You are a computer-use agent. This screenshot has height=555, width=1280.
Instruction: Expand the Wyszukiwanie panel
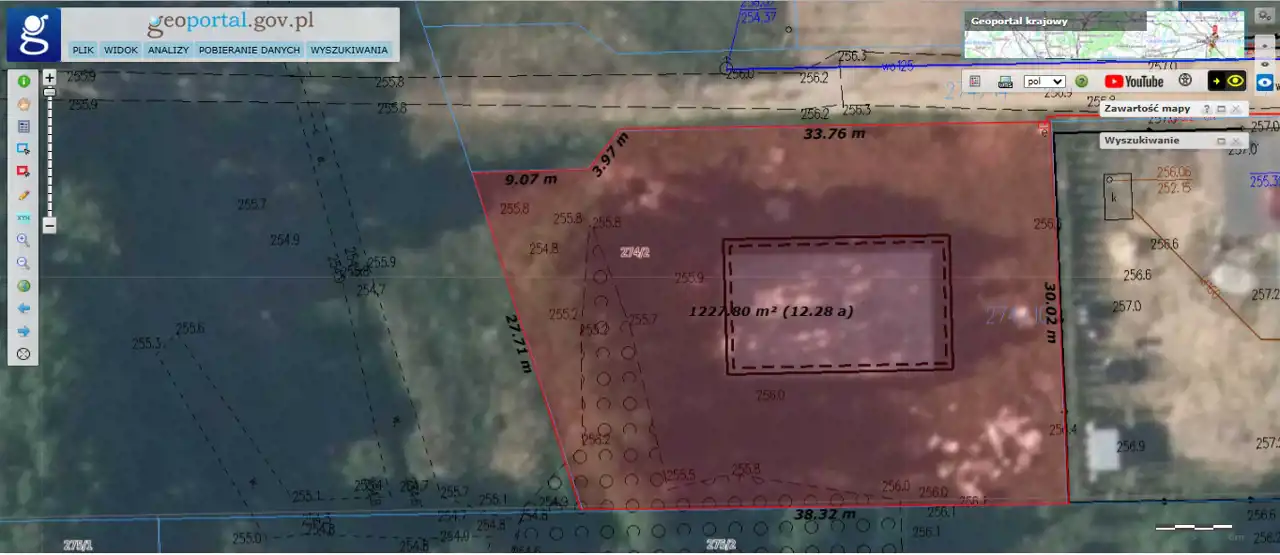[x=1221, y=141]
